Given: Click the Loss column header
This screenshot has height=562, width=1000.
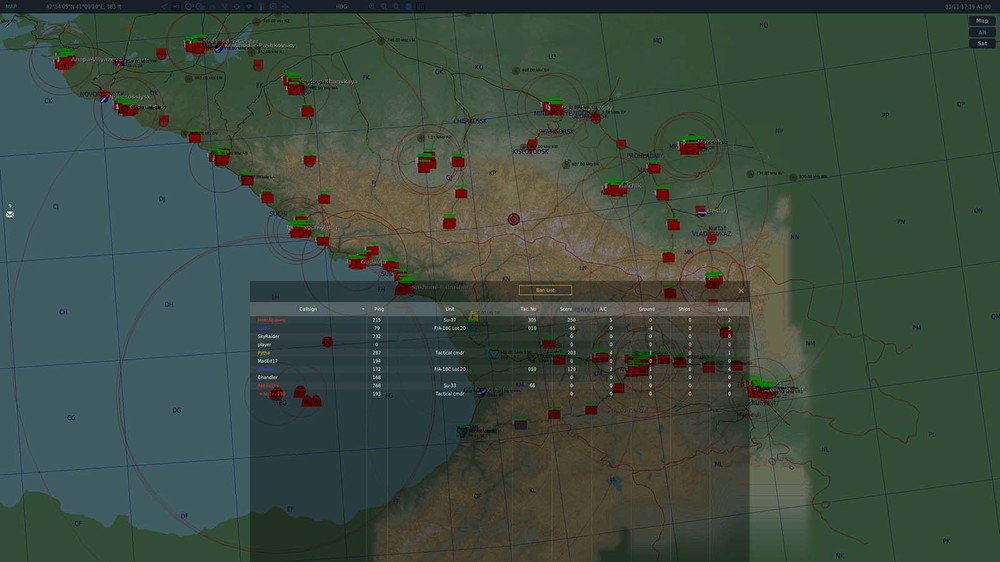Looking at the screenshot, I should 723,309.
